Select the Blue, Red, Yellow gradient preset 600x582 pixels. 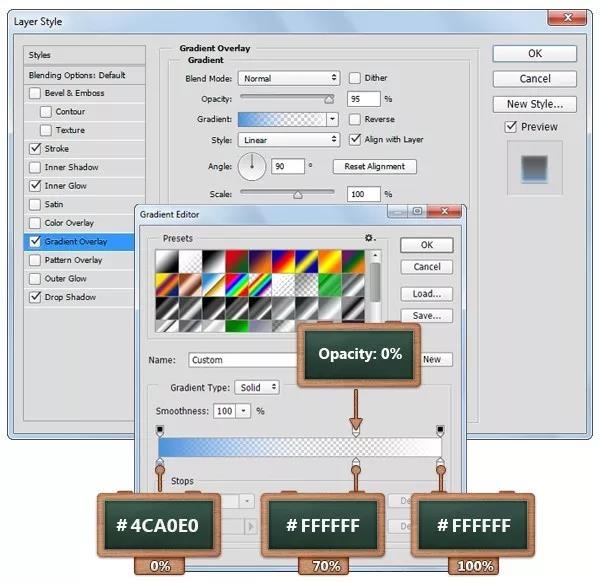tap(284, 261)
